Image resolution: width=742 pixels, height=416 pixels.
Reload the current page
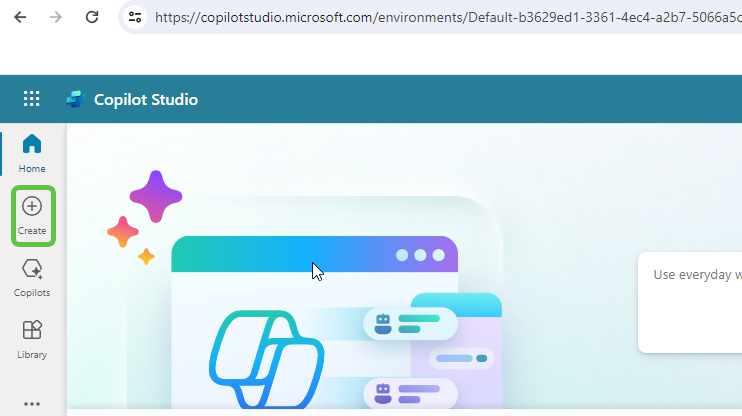point(92,17)
